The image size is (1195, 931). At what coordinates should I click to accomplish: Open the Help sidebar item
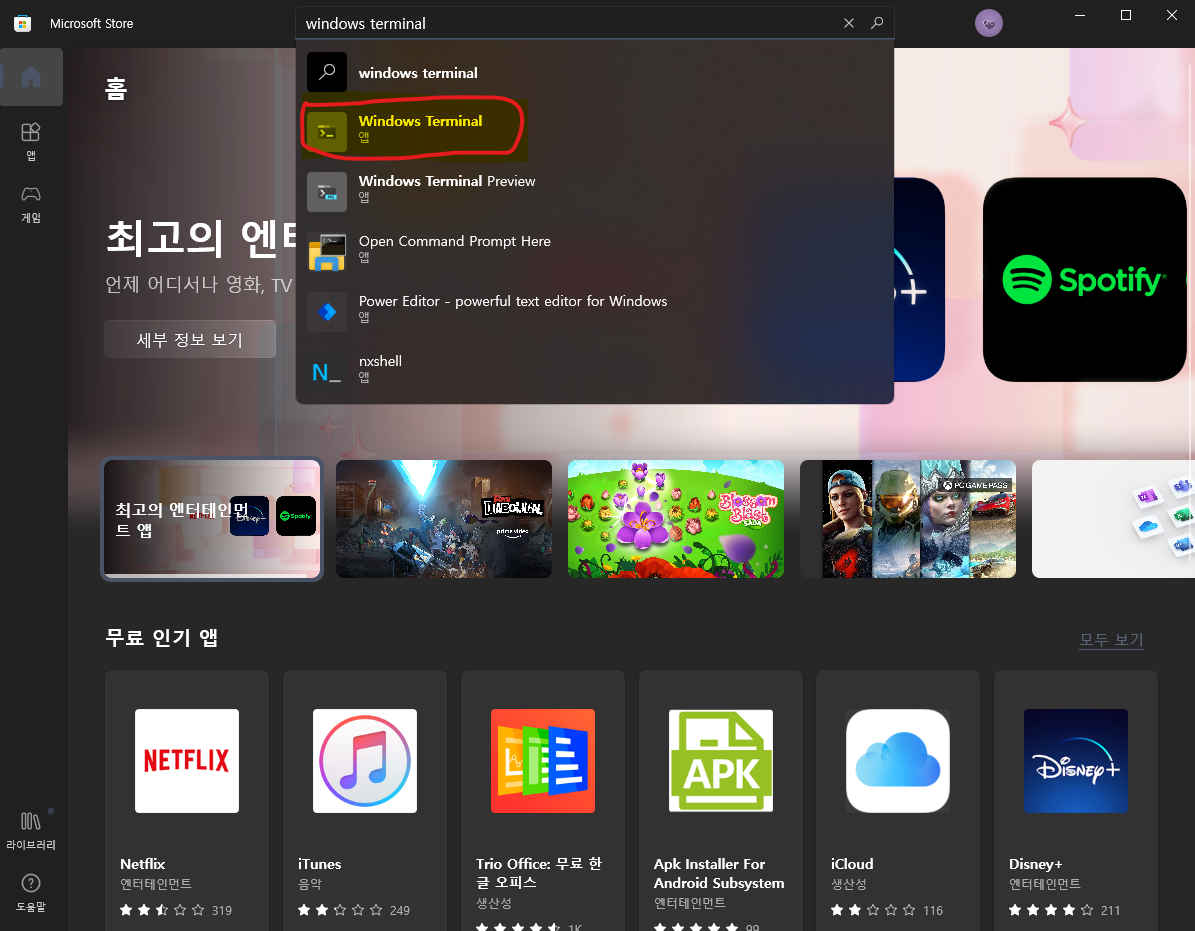click(31, 893)
